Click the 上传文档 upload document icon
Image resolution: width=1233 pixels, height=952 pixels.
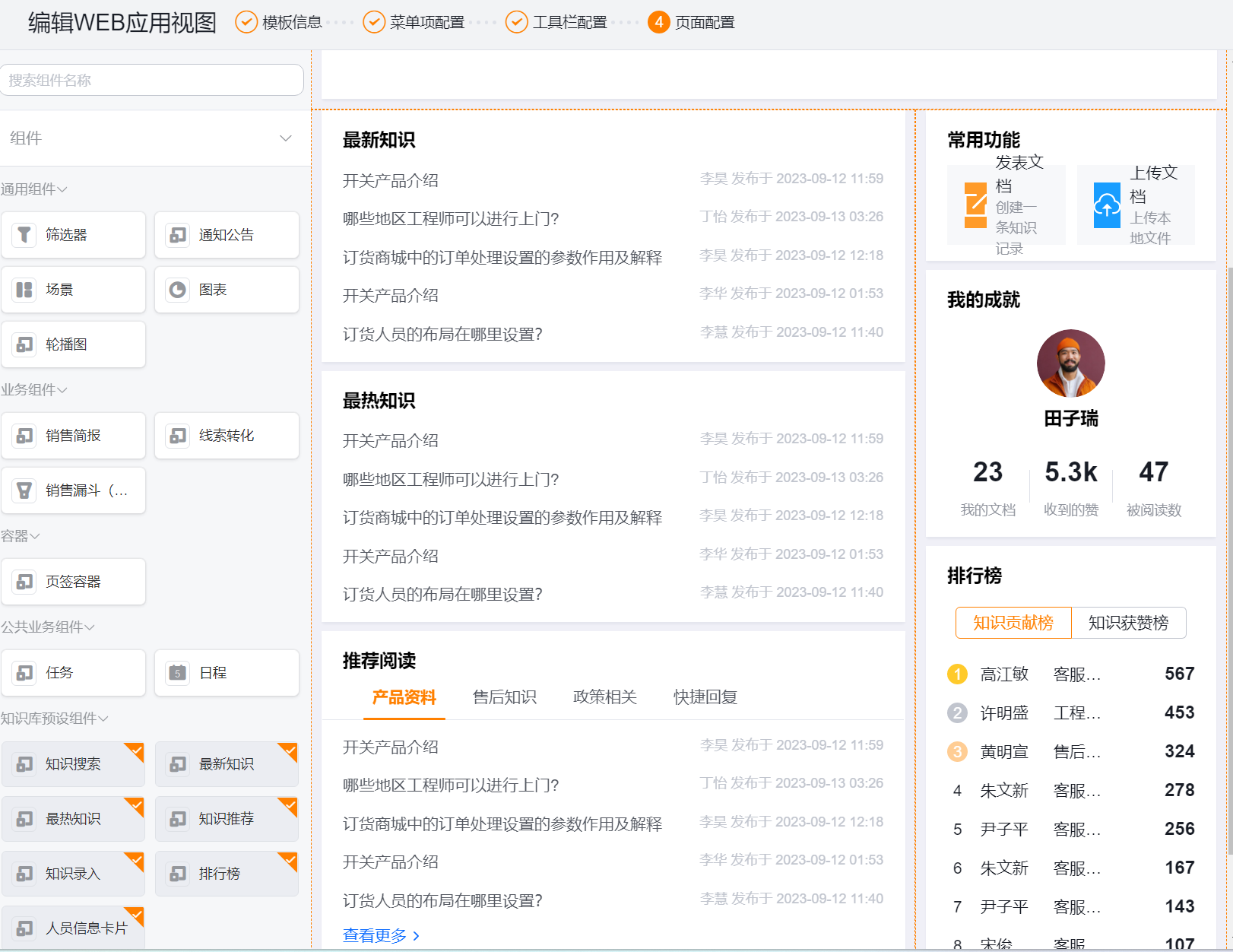pyautogui.click(x=1106, y=205)
